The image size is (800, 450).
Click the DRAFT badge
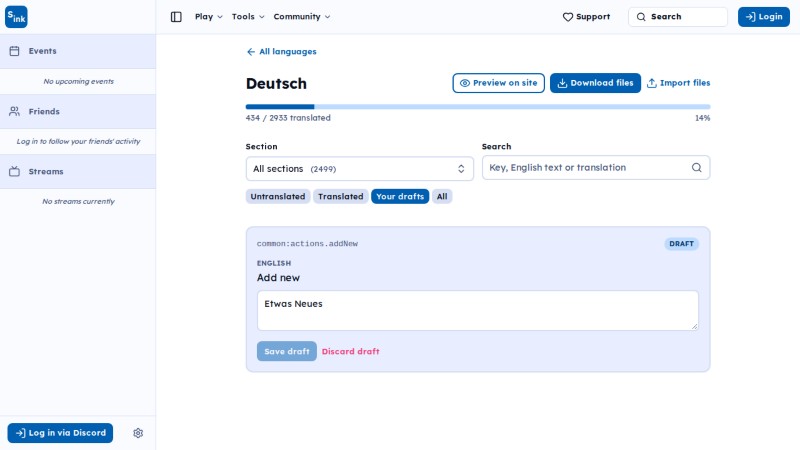(x=681, y=244)
